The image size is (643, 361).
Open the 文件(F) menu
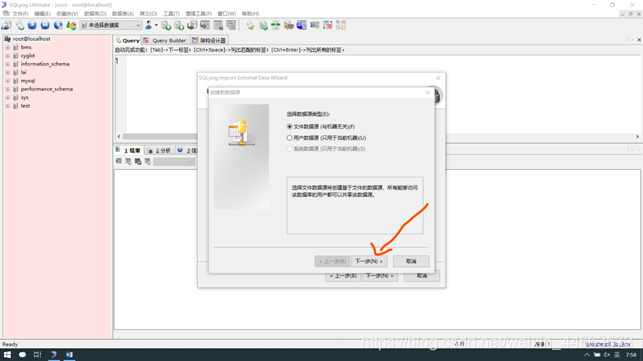coord(20,14)
